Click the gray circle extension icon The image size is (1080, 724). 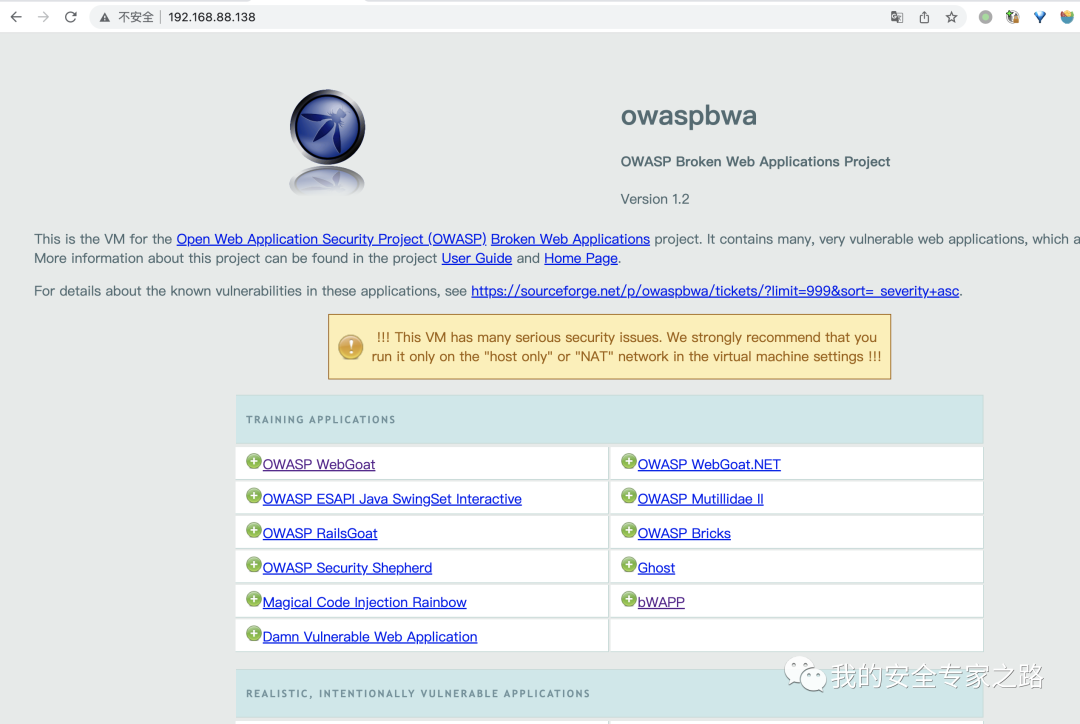tap(986, 17)
